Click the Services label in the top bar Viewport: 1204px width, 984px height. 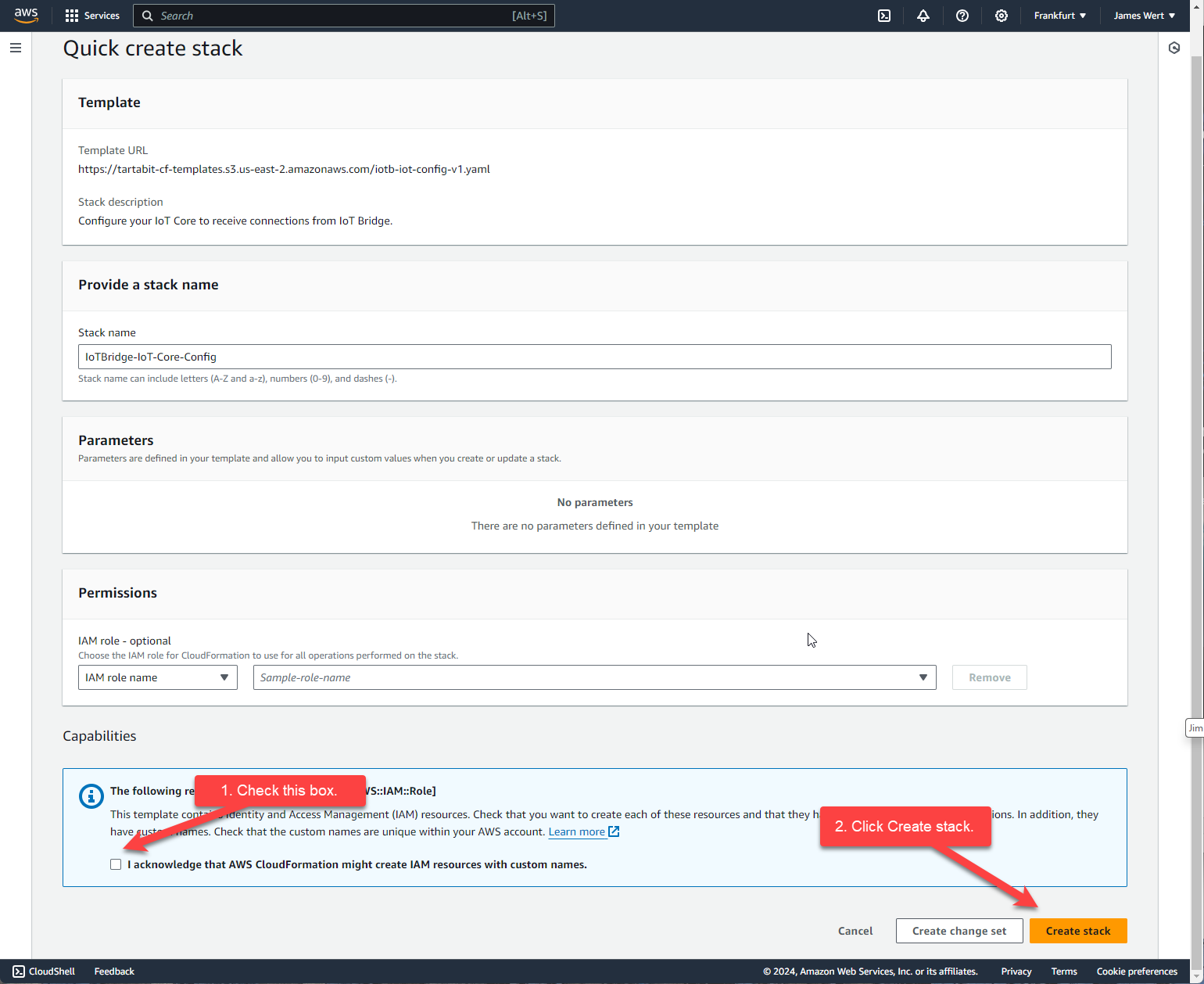(x=102, y=16)
